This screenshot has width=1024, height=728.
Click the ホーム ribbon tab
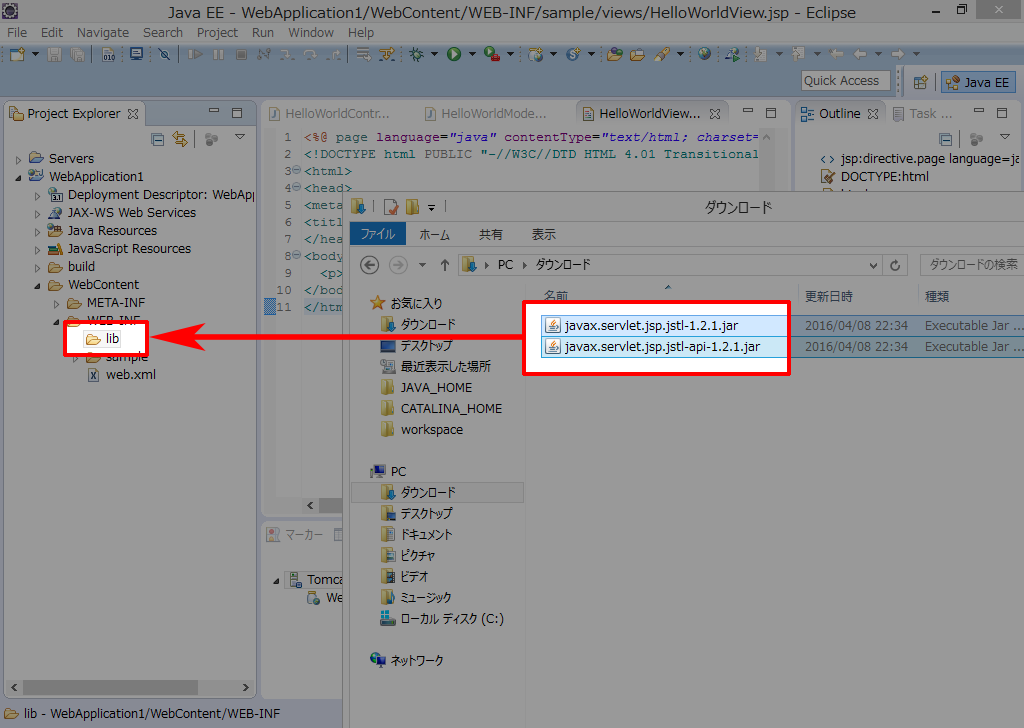point(434,234)
